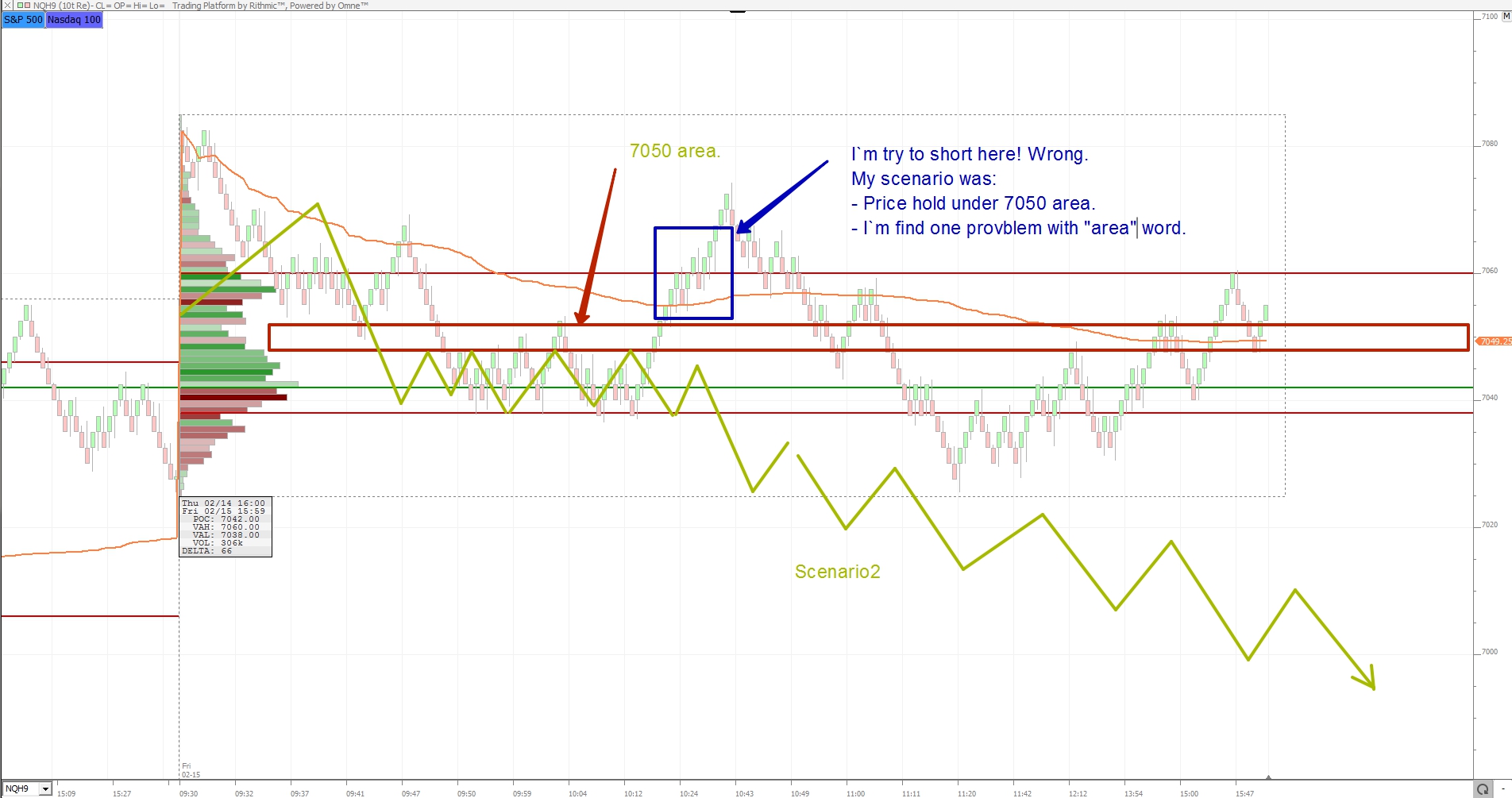Click the magnifier icon at bottom right
This screenshot has height=798, width=1512.
1483,788
